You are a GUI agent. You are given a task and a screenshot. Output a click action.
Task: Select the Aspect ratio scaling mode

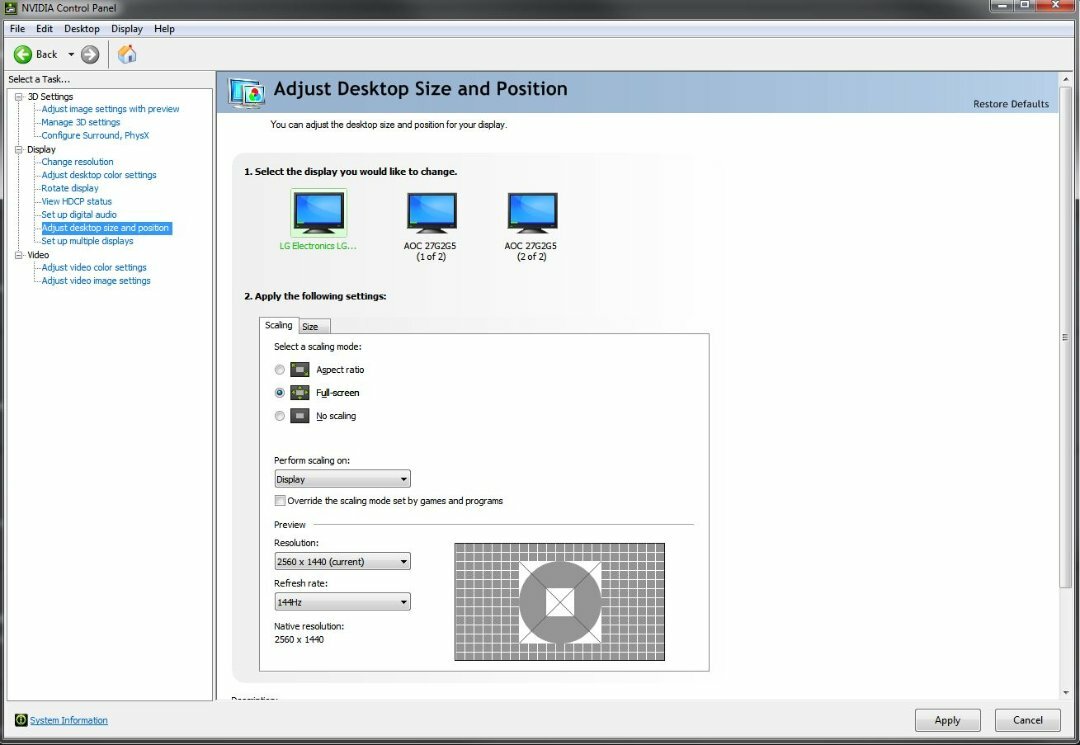(x=280, y=369)
